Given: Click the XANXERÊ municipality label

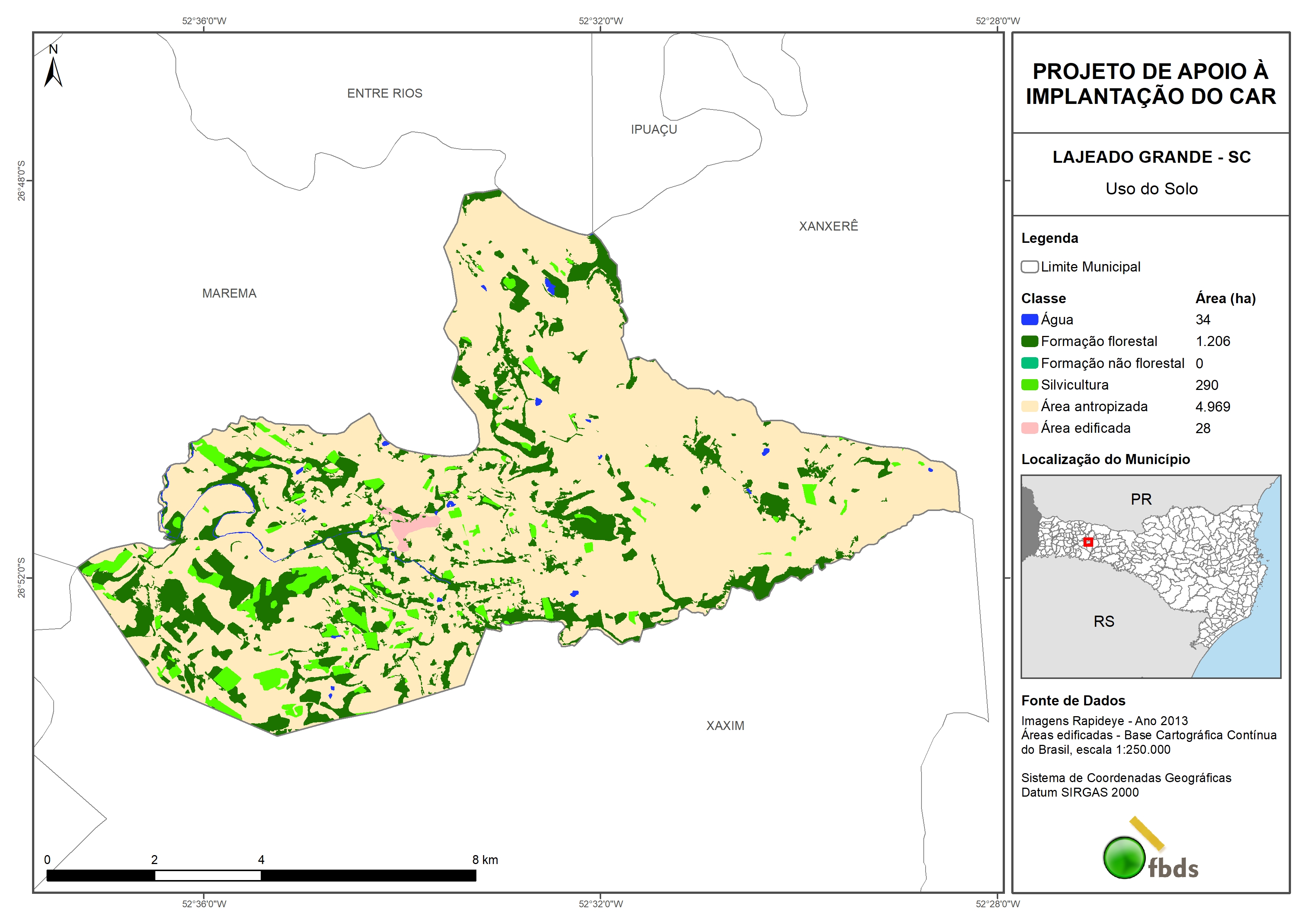Looking at the screenshot, I should pyautogui.click(x=828, y=226).
